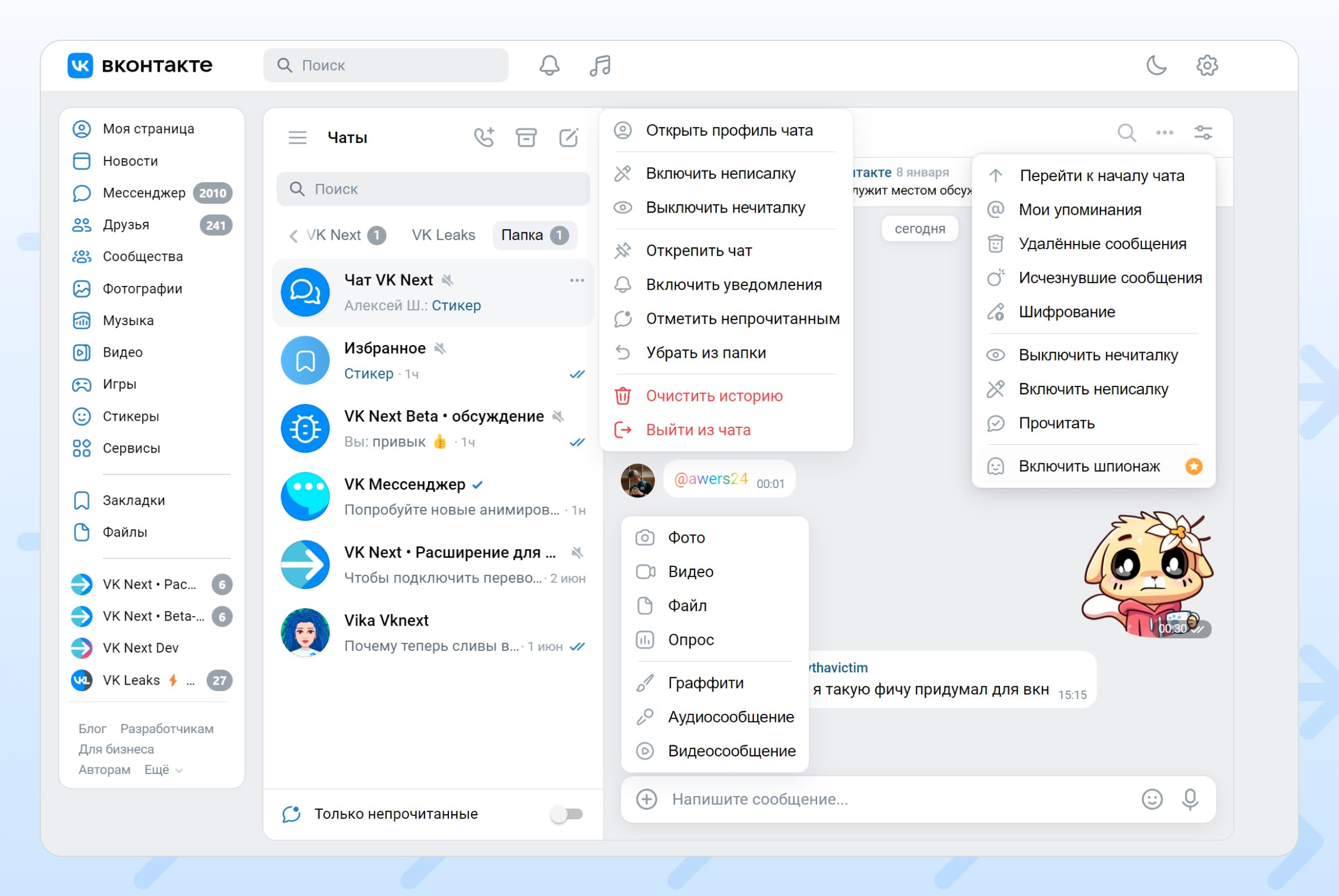The height and width of the screenshot is (896, 1339).
Task: Select Удалённые сообщения in the right-hand menu
Action: 1093,244
